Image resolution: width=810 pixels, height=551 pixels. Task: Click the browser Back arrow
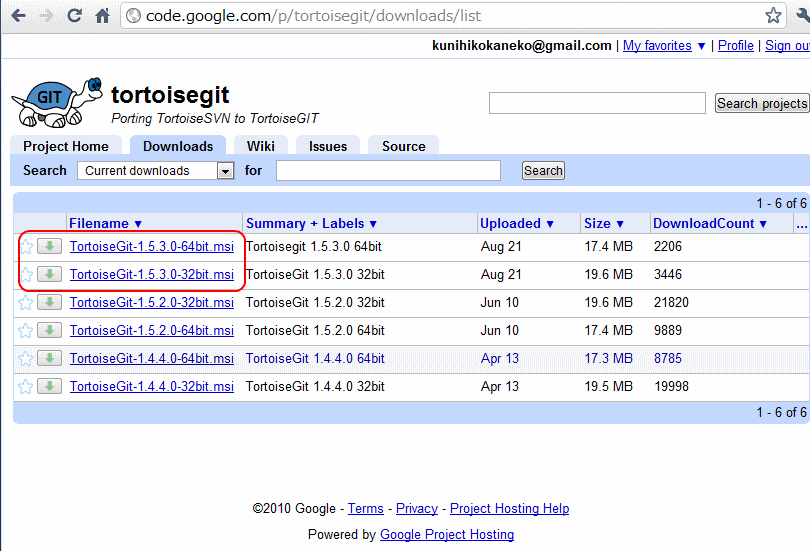19,15
